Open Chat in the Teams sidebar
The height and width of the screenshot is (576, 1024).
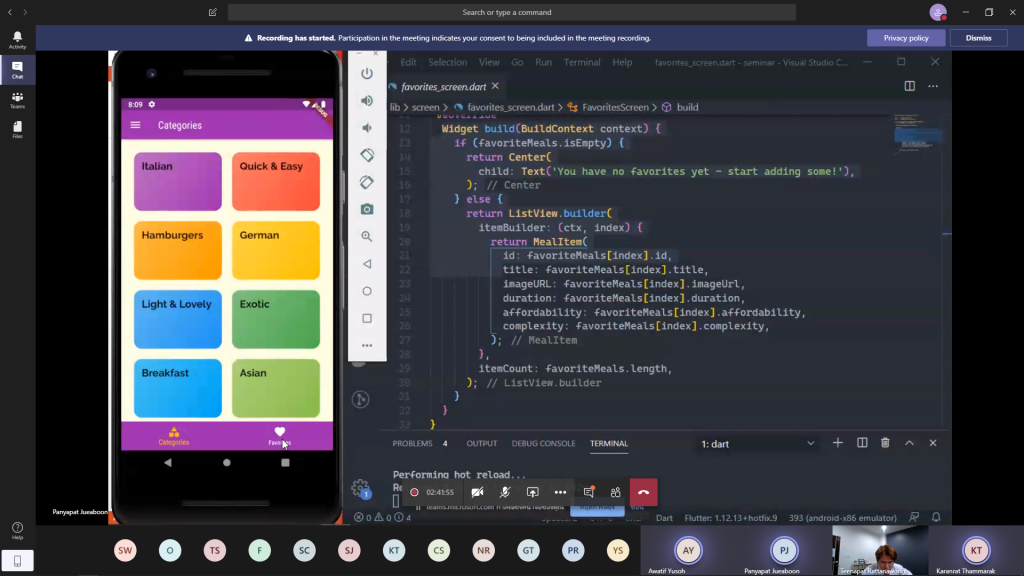point(17,70)
